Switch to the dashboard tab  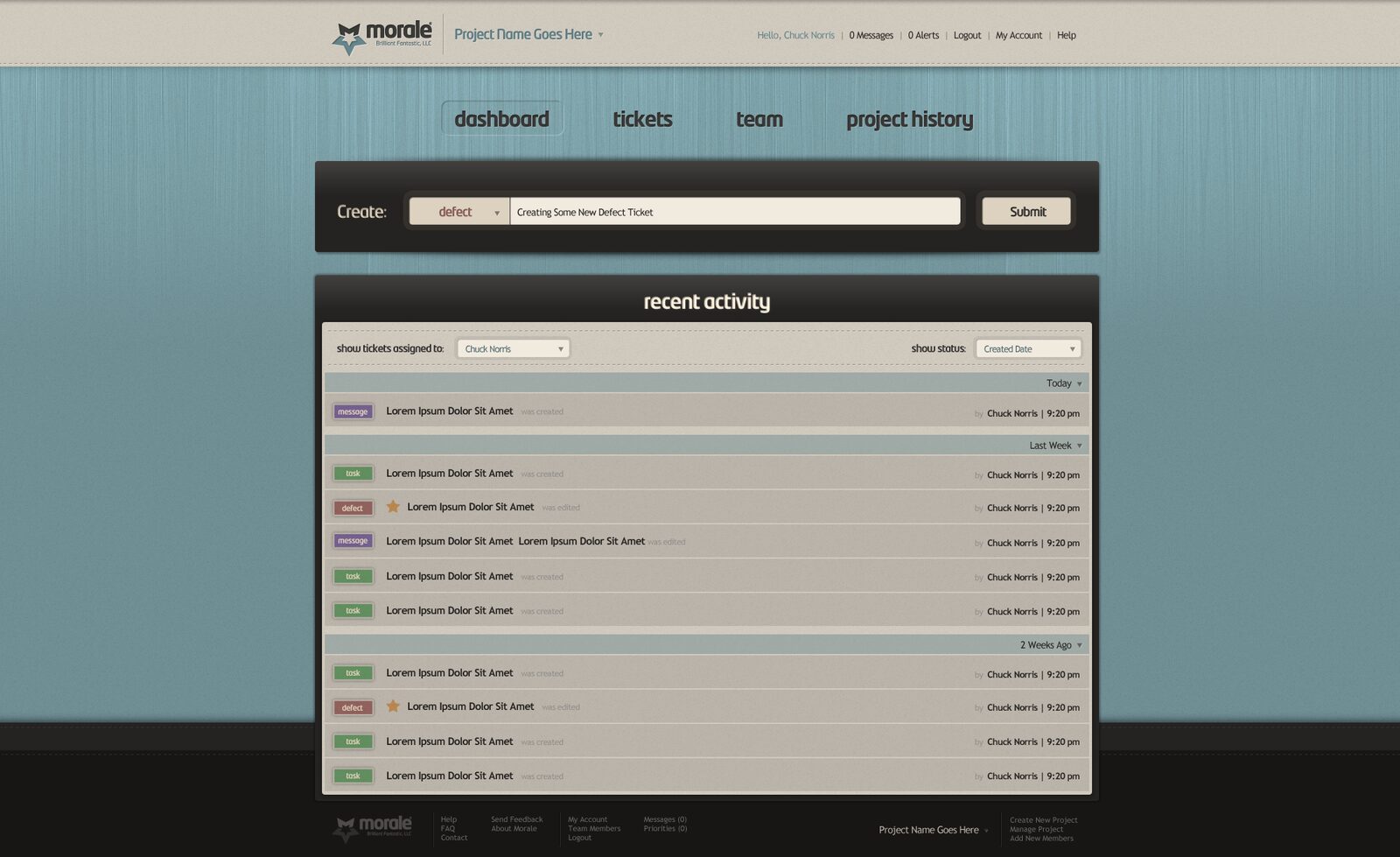(502, 118)
